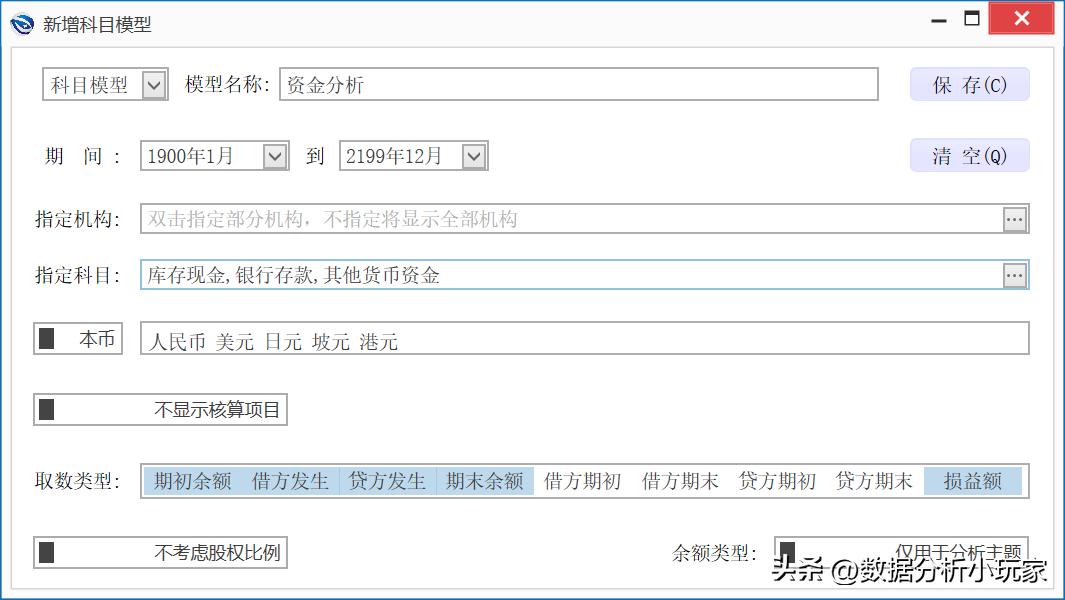Deselect the highlighted 期末余额 option
The width and height of the screenshot is (1065, 600).
(486, 480)
